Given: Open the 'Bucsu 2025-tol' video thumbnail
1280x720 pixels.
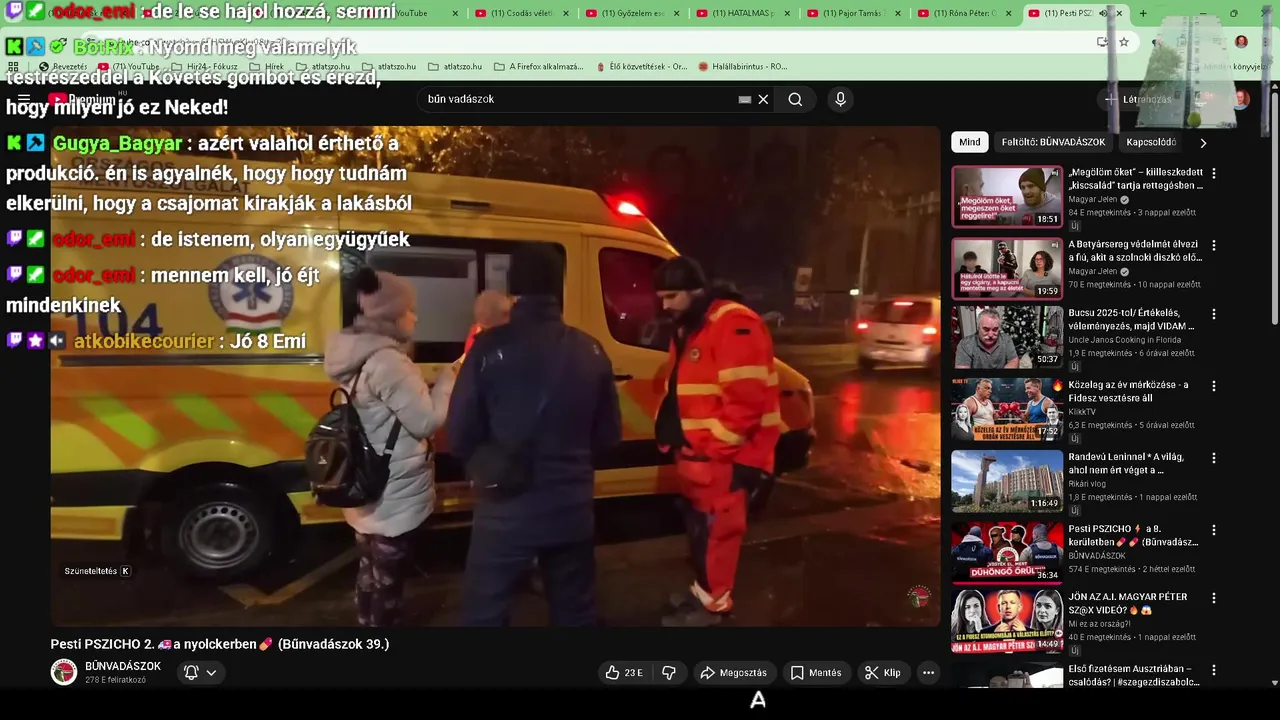Looking at the screenshot, I should pos(1007,337).
